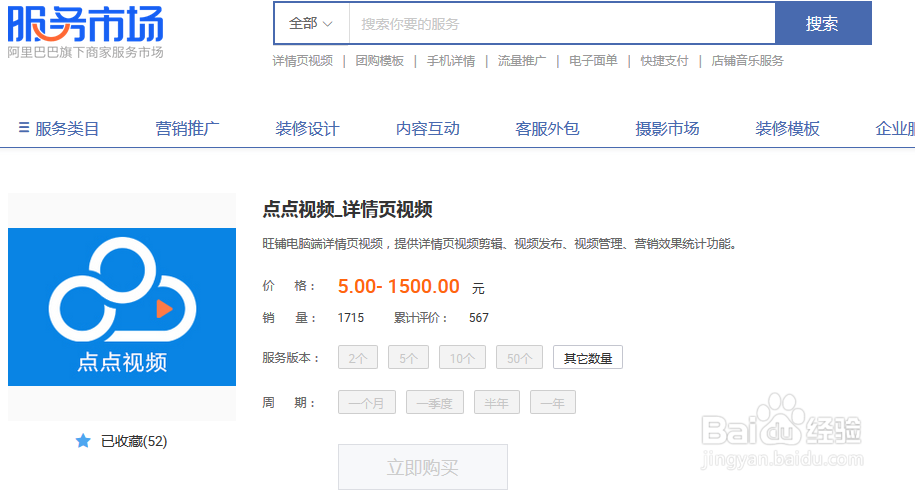Click the 点点视频 product thumbnail

122,307
